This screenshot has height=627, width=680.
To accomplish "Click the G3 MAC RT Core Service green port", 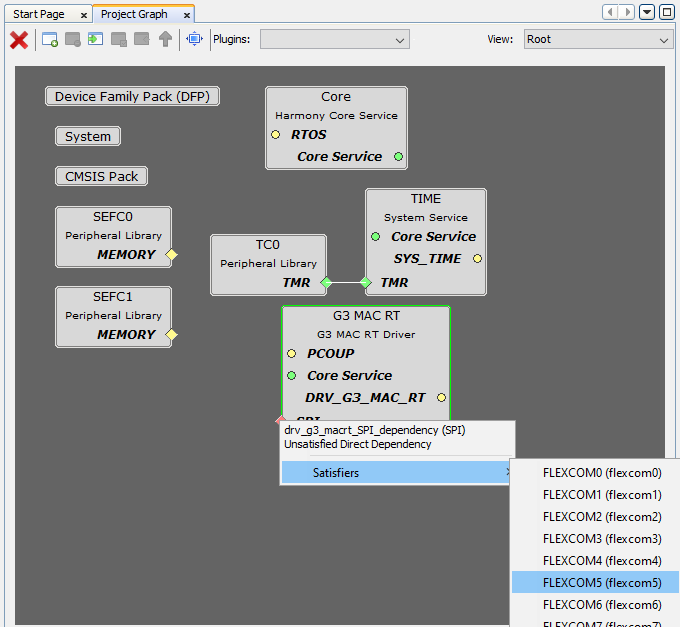I will pyautogui.click(x=291, y=376).
